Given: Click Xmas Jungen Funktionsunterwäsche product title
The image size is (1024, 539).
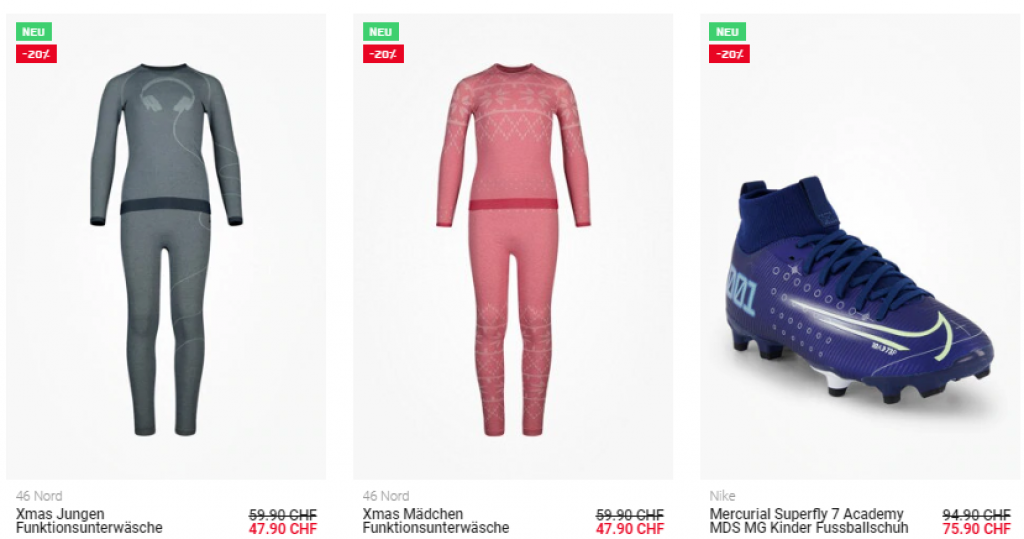Looking at the screenshot, I should pyautogui.click(x=89, y=521).
